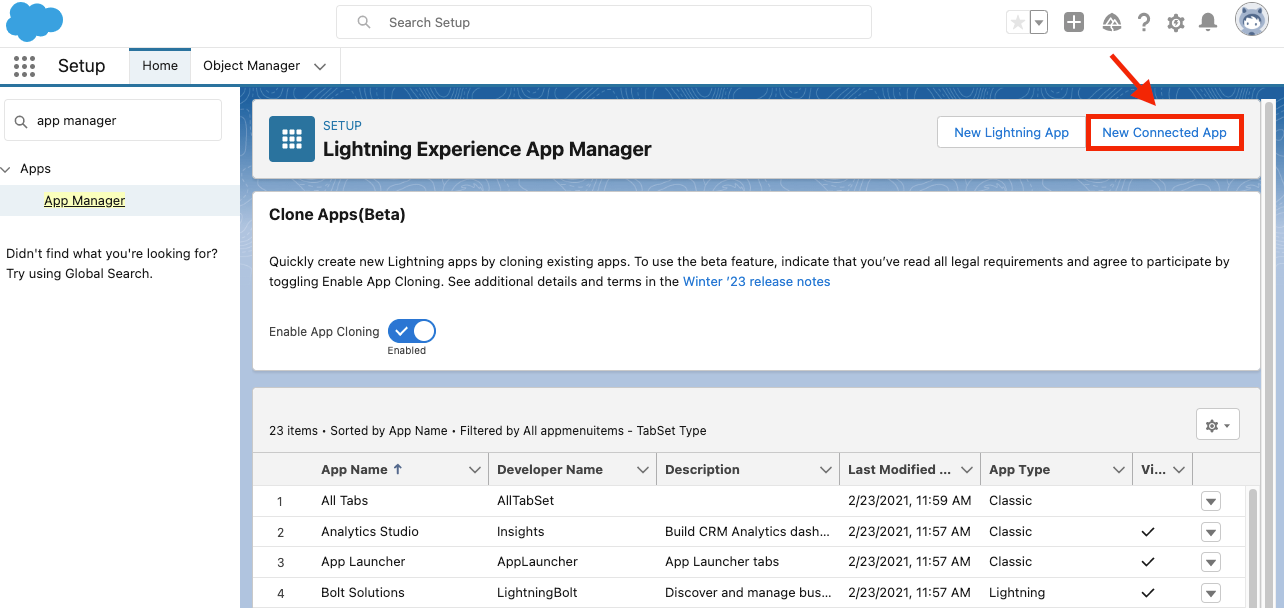Open the Favorites star icon
The image size is (1284, 608).
tap(1018, 22)
